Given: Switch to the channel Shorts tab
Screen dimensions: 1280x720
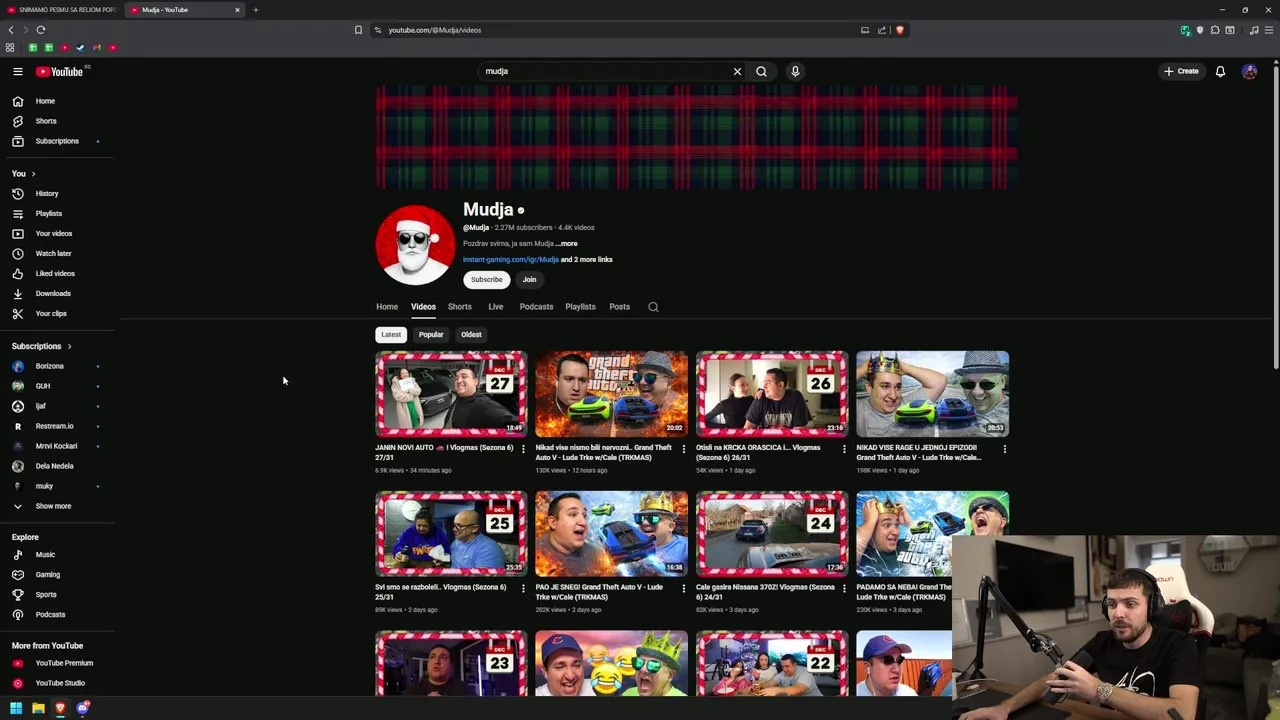Looking at the screenshot, I should coord(459,307).
